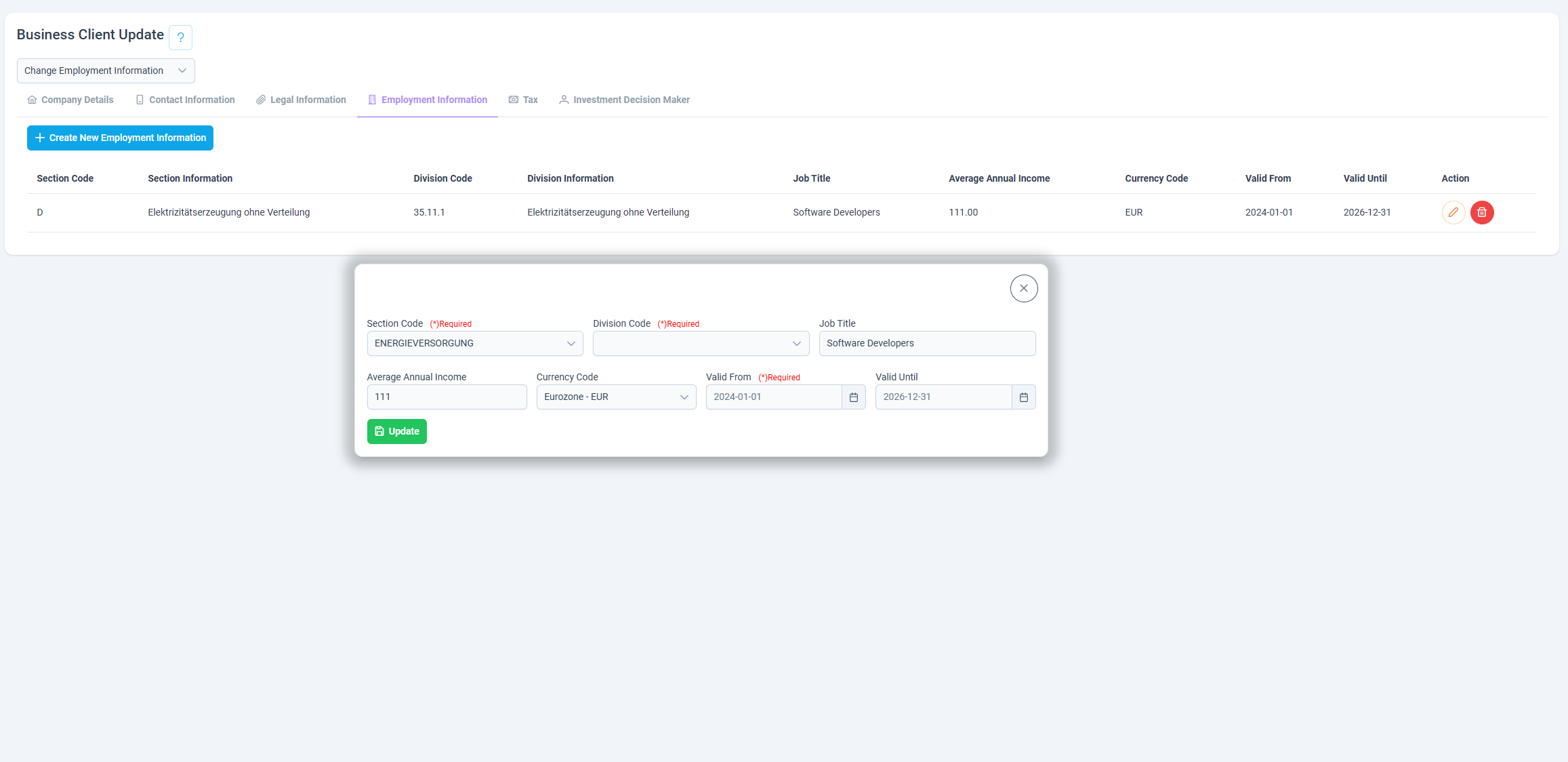Image resolution: width=1568 pixels, height=762 pixels.
Task: Focus the Average Annual Income field
Action: coord(447,397)
